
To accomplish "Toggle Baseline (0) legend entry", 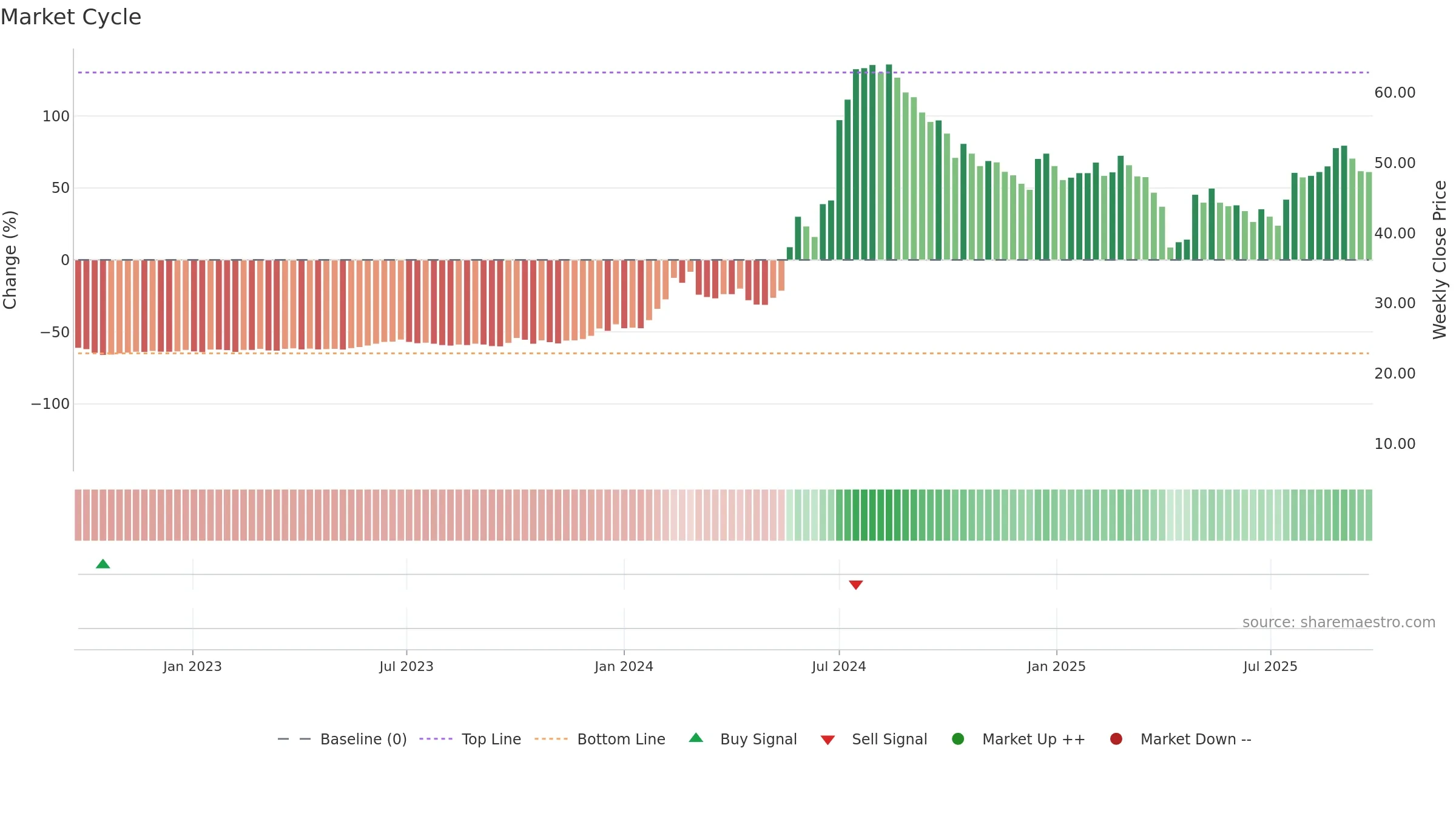I will pyautogui.click(x=342, y=740).
